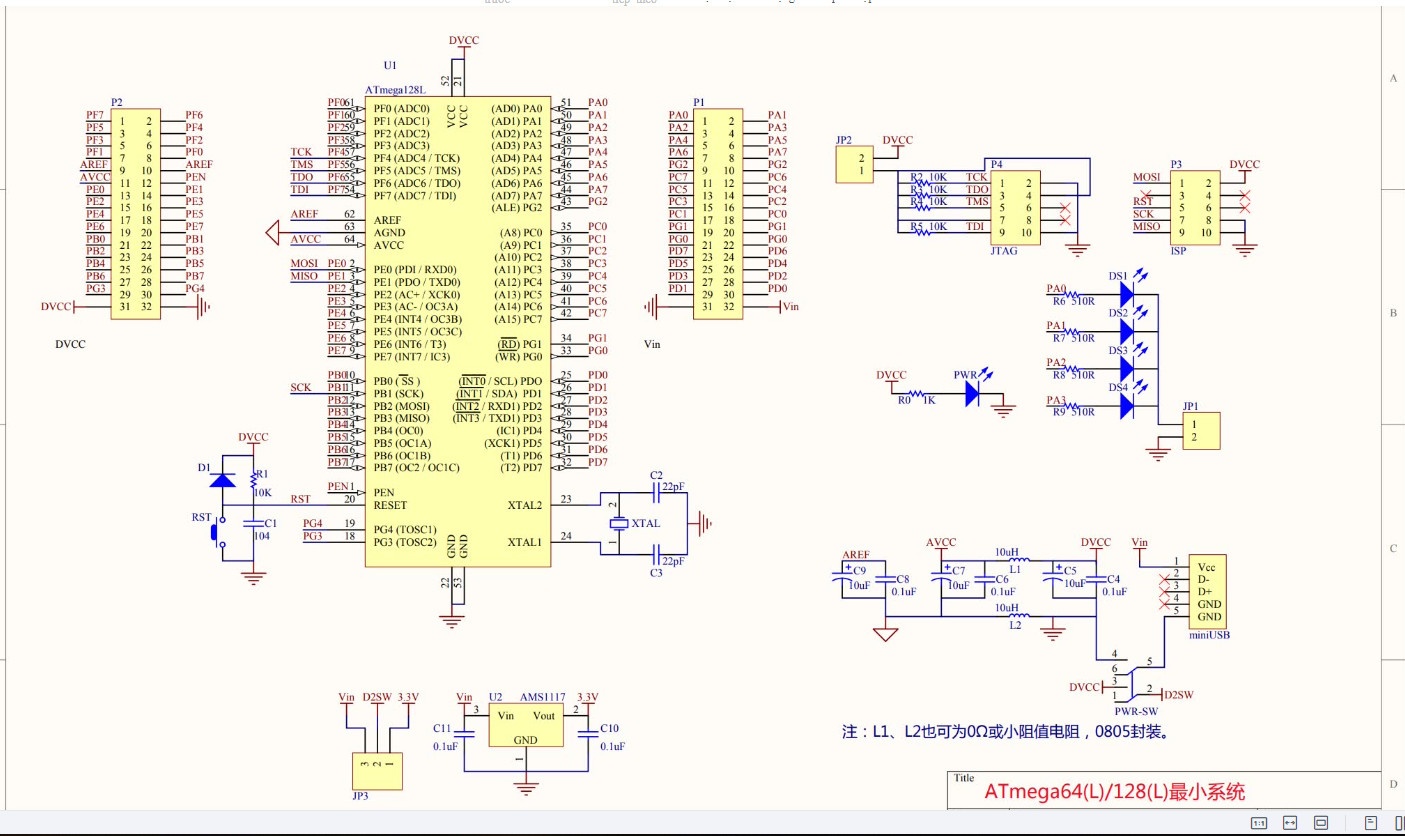Click the L1 inductor designator
1405x836 pixels.
1015,567
